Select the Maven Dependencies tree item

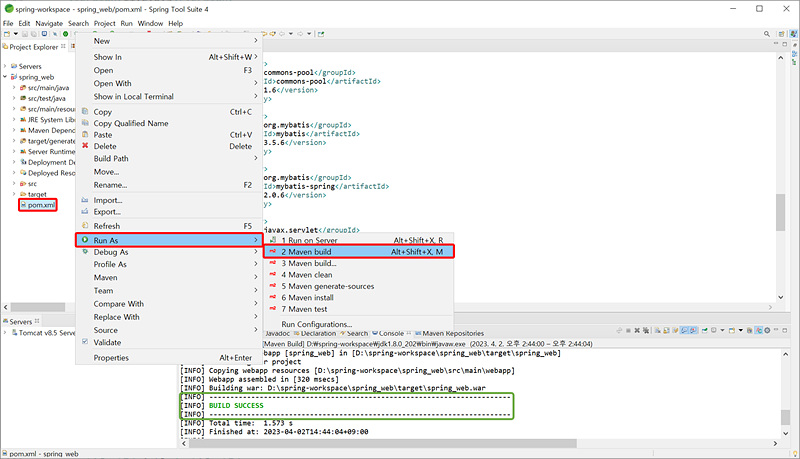48,130
